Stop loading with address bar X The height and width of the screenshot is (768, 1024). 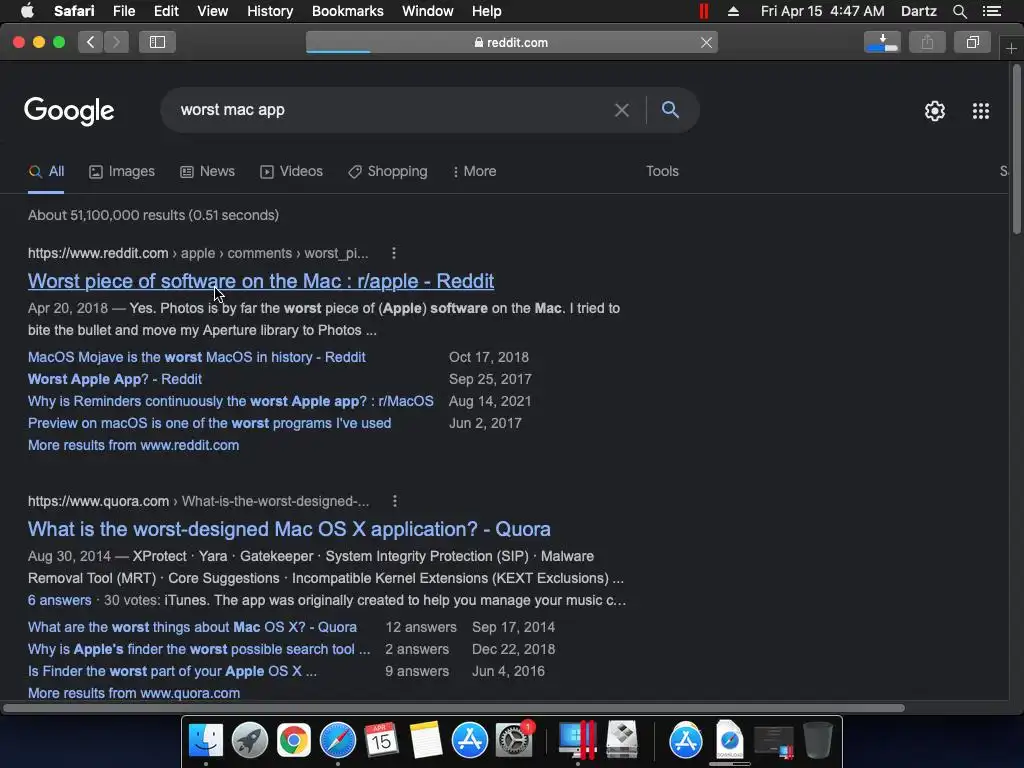706,42
